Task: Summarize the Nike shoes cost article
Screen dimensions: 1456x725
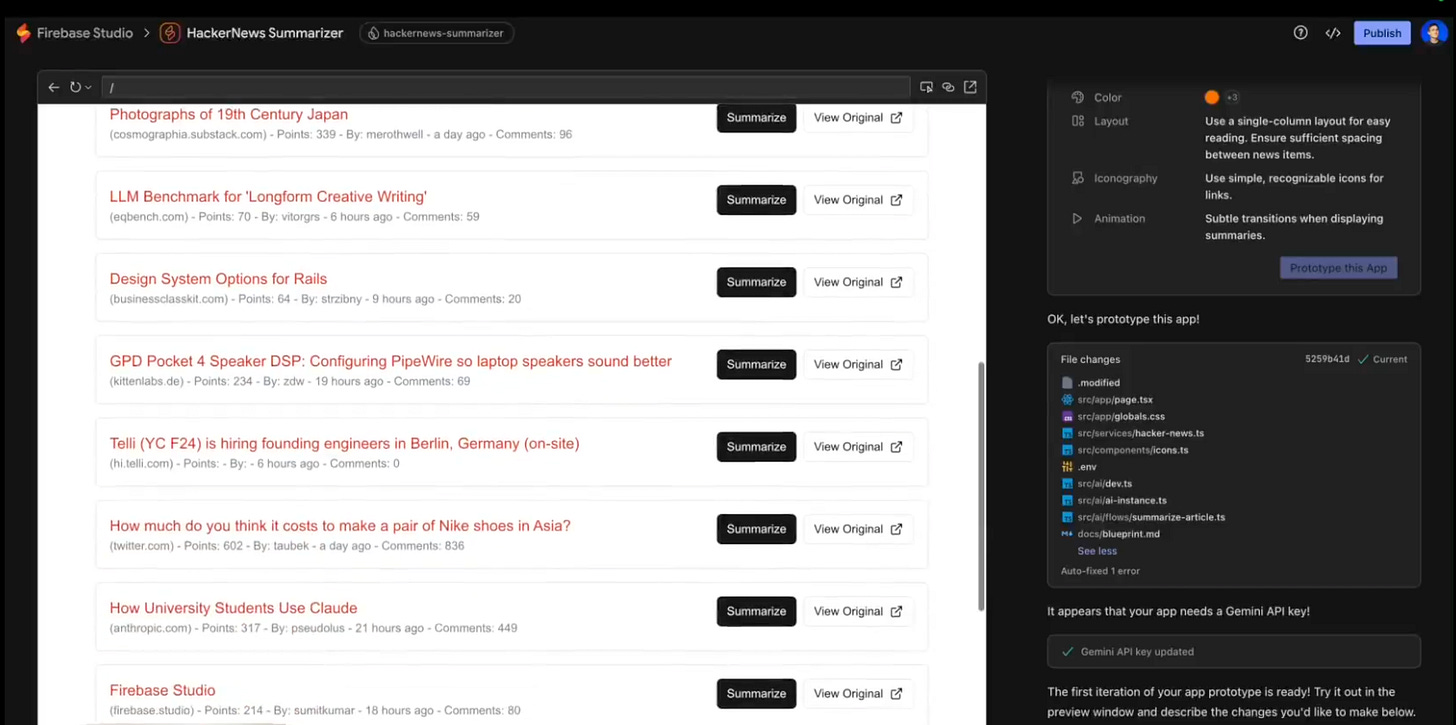Action: tap(756, 529)
